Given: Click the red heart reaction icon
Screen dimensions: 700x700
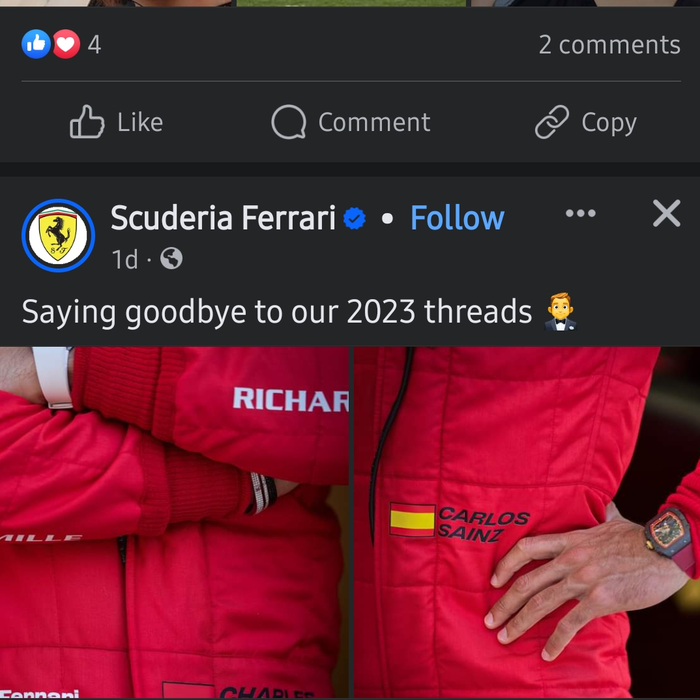Looking at the screenshot, I should pyautogui.click(x=67, y=44).
